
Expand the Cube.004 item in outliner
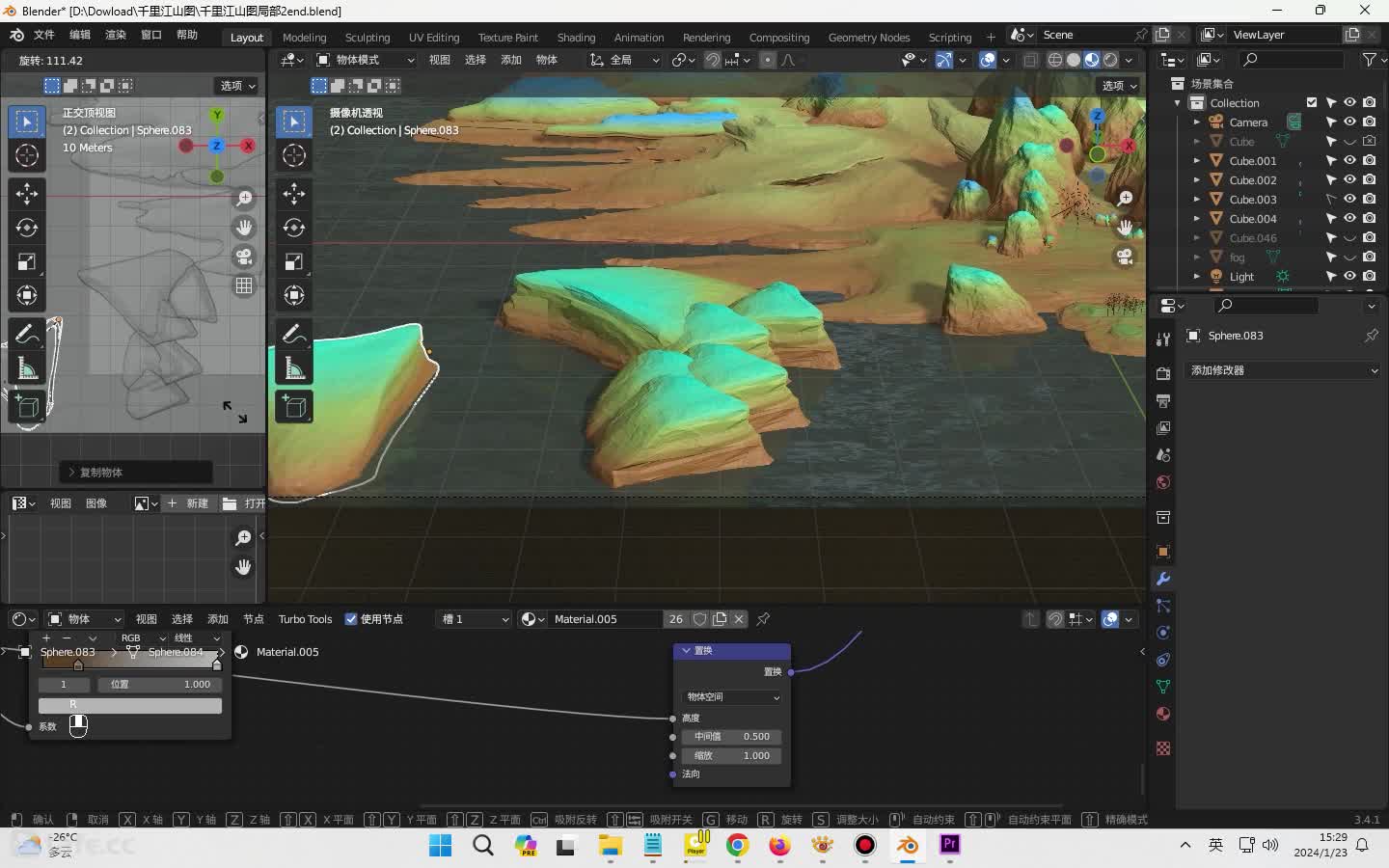click(x=1196, y=218)
